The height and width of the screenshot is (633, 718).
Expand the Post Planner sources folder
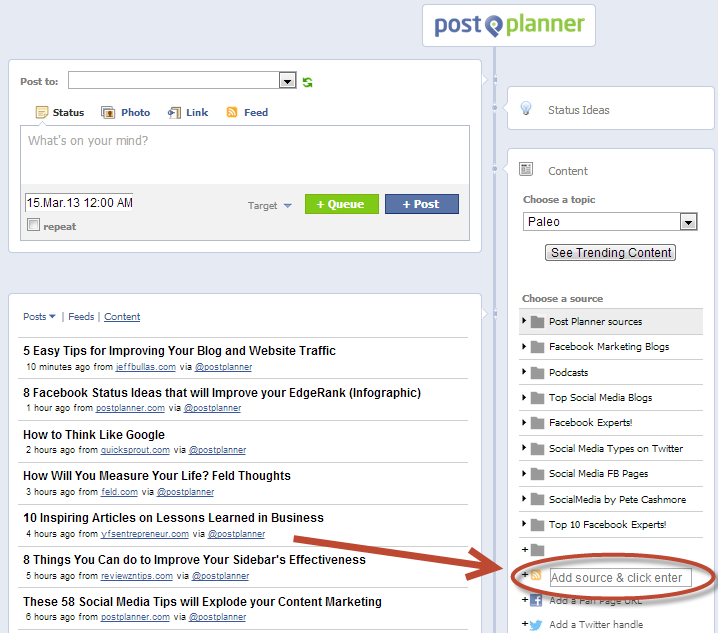[524, 321]
